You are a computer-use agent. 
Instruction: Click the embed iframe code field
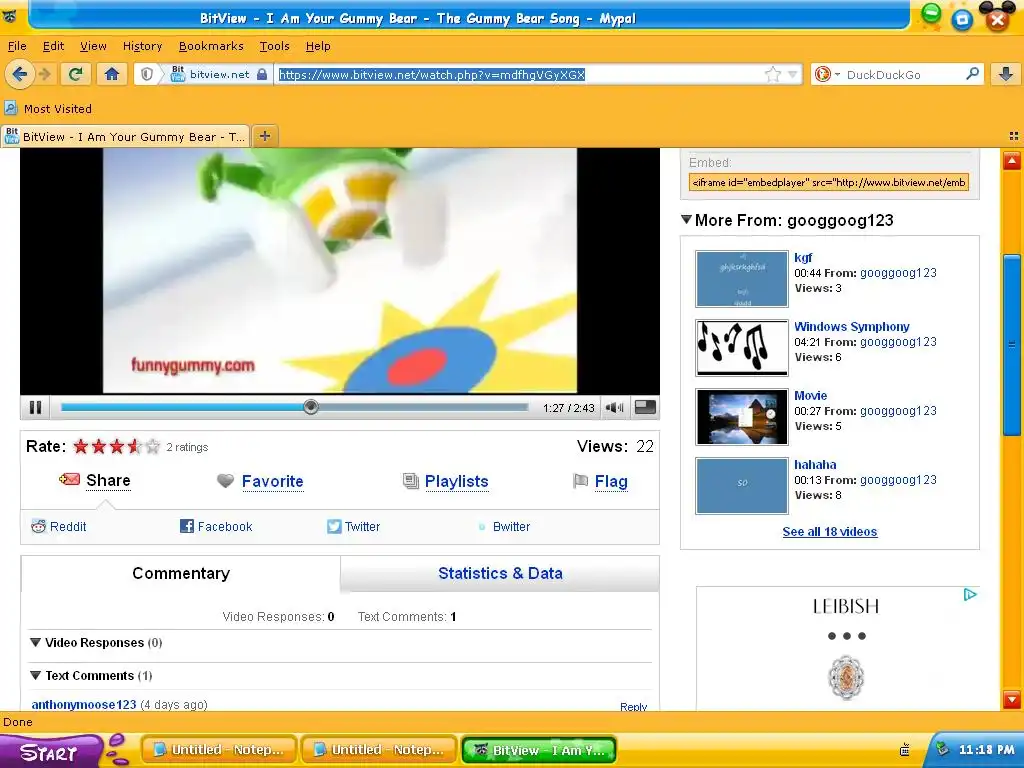(829, 182)
